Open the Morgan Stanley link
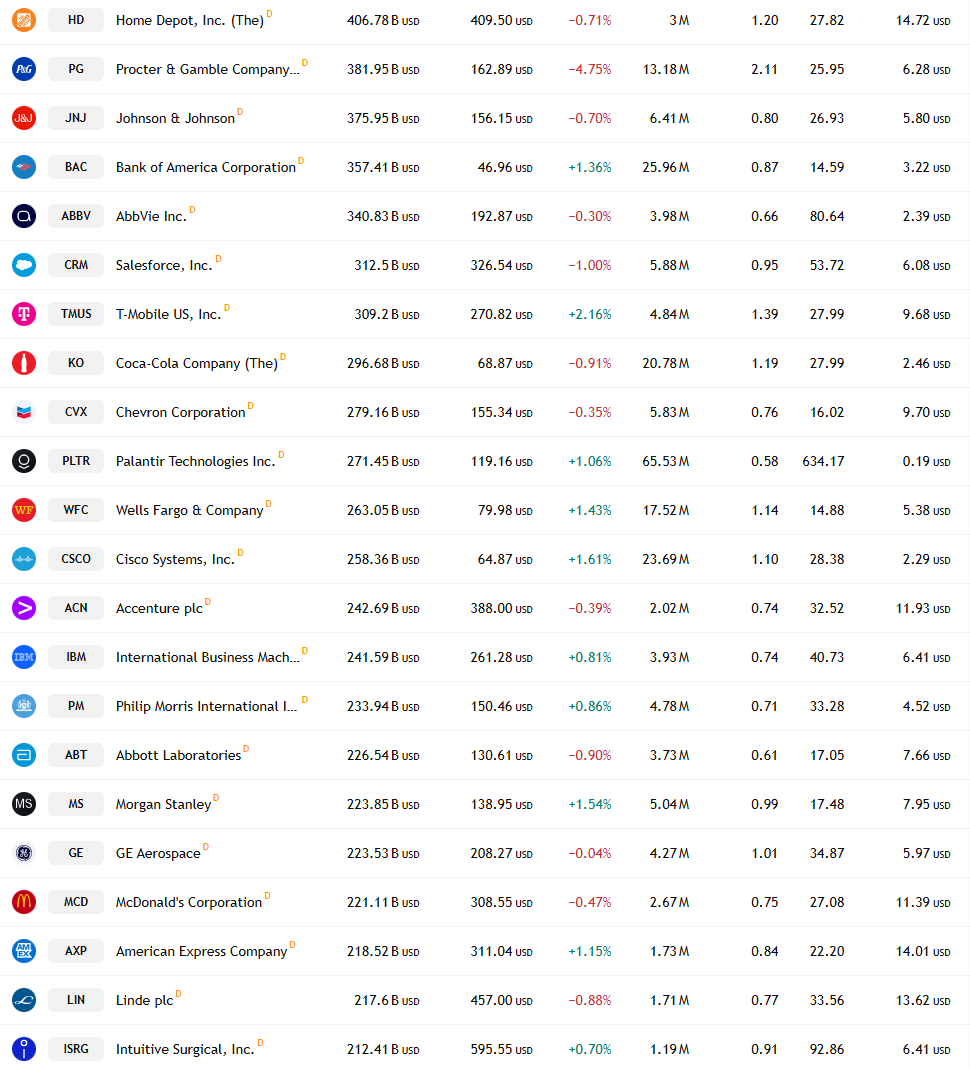 [x=164, y=804]
